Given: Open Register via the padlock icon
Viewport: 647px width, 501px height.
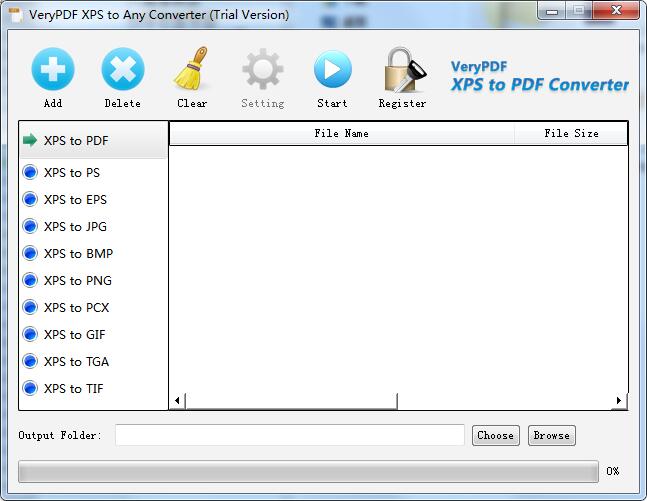Looking at the screenshot, I should pyautogui.click(x=402, y=70).
